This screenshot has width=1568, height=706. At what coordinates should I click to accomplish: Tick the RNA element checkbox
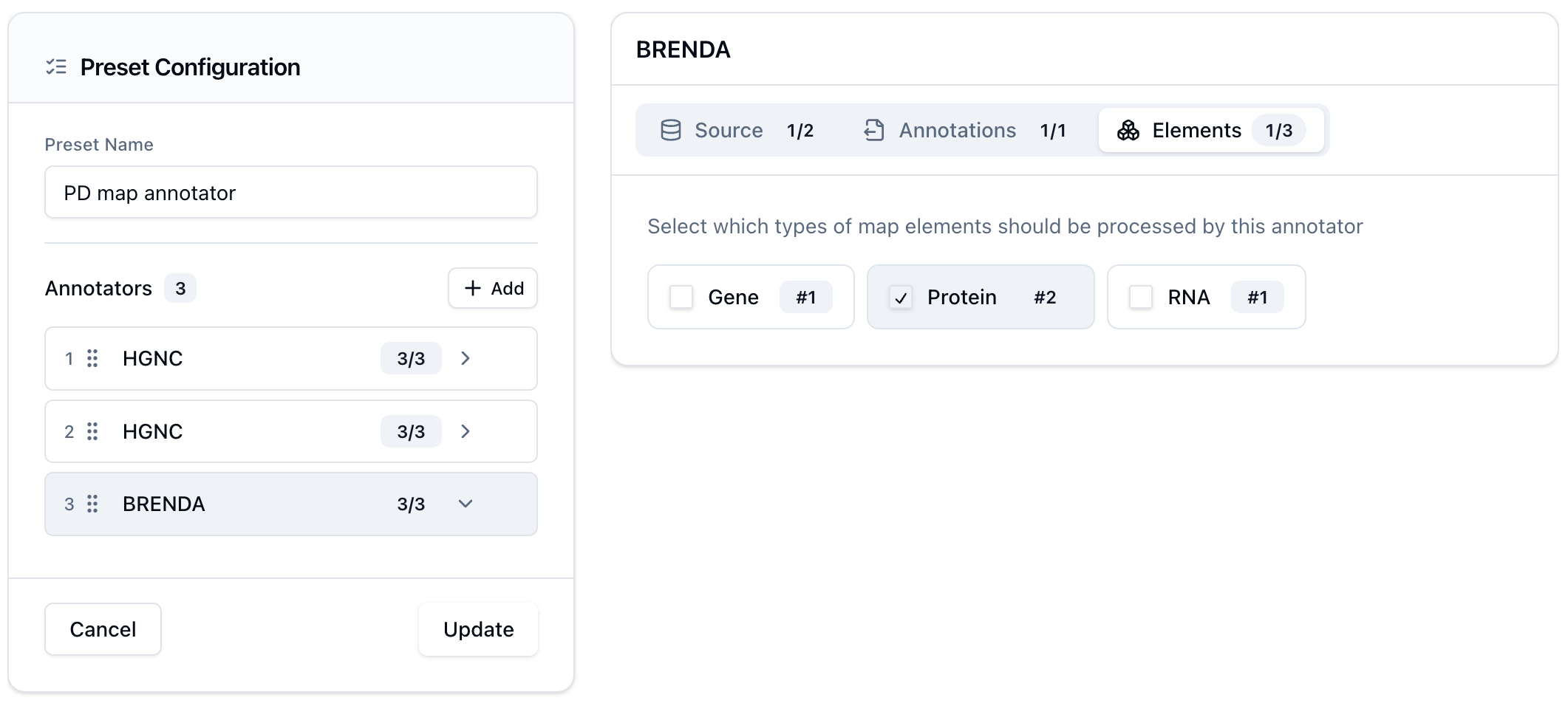(1140, 297)
